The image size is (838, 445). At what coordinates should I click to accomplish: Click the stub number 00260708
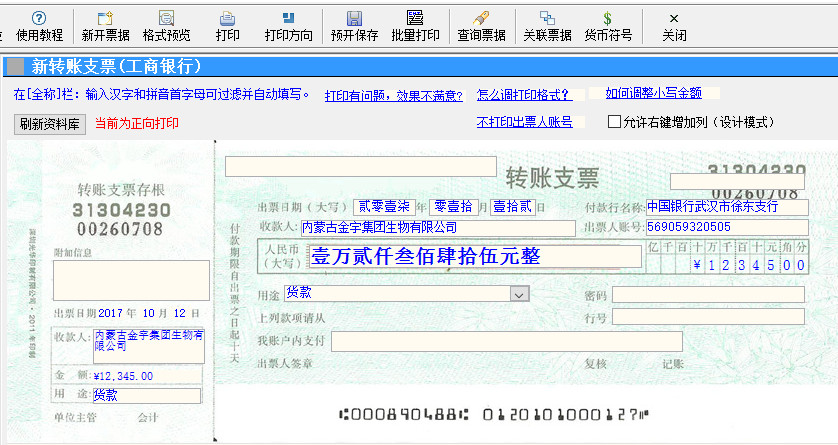120,230
